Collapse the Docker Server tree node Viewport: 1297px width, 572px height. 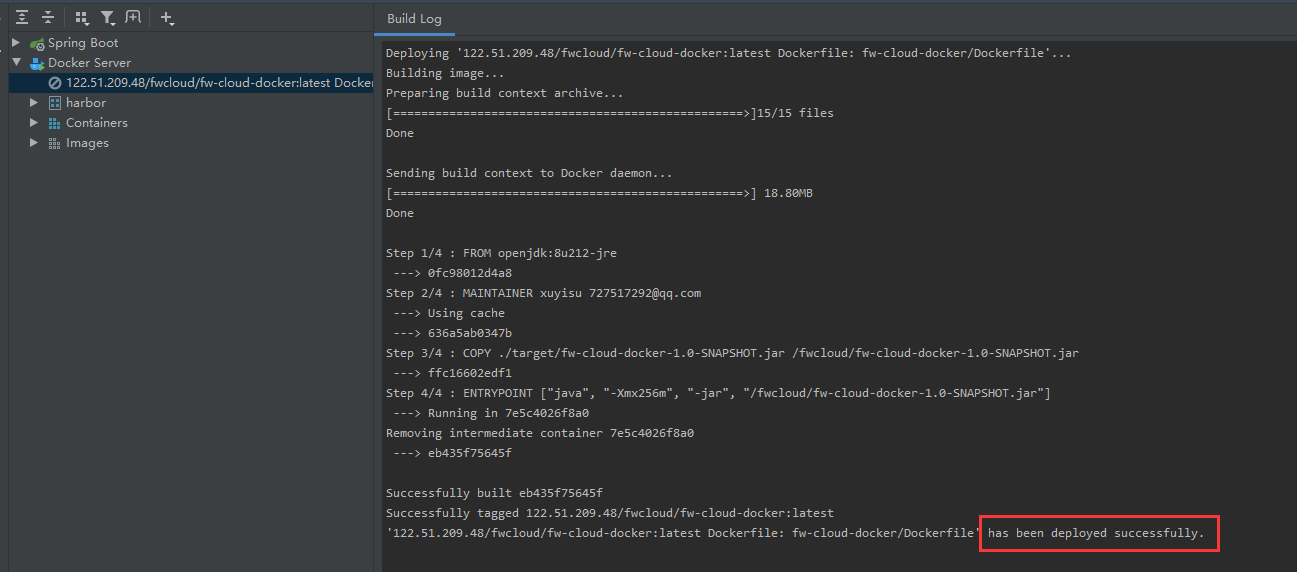pos(16,63)
